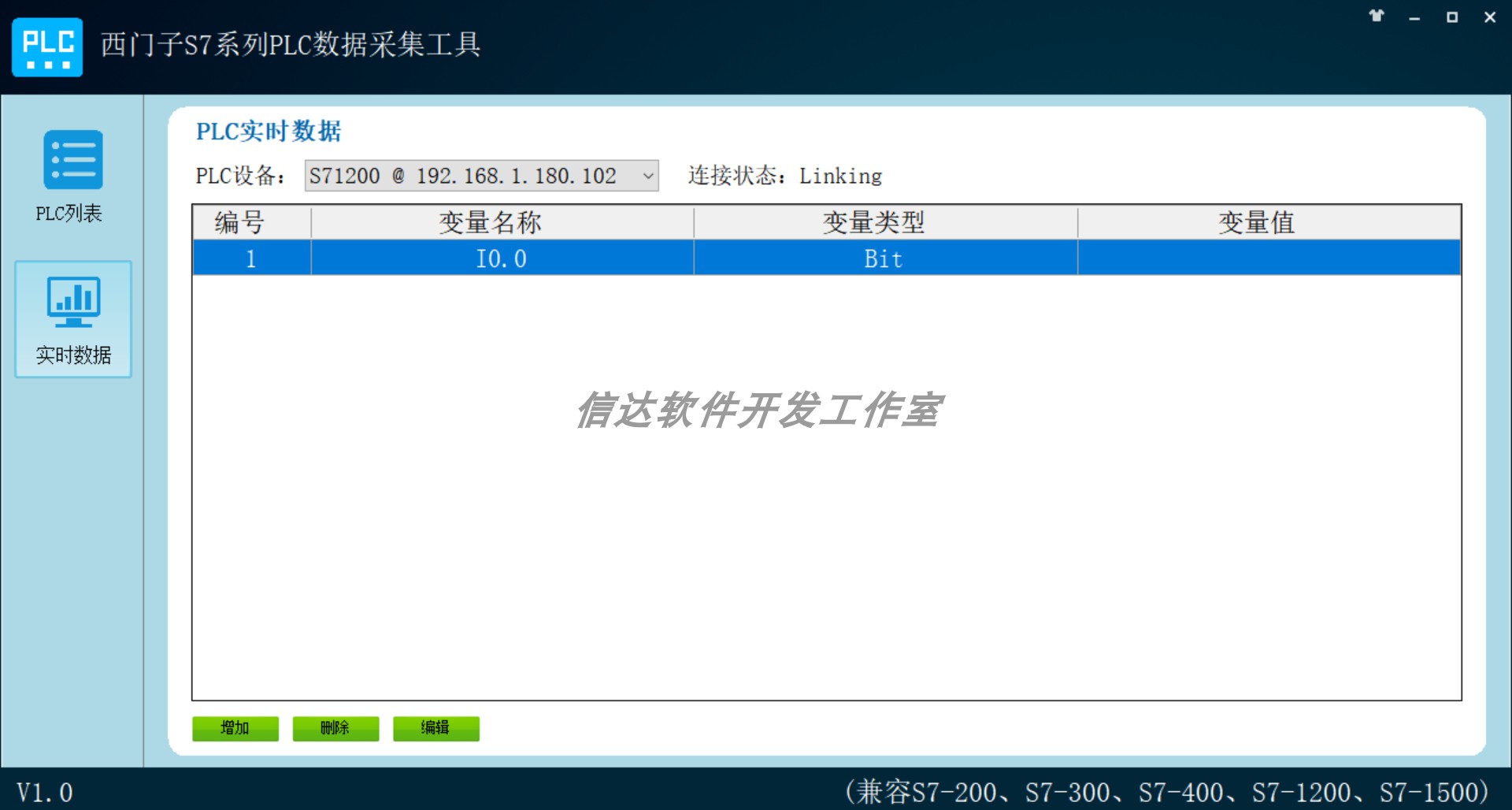
Task: Select the I0.0 variable name cell
Action: click(x=502, y=258)
